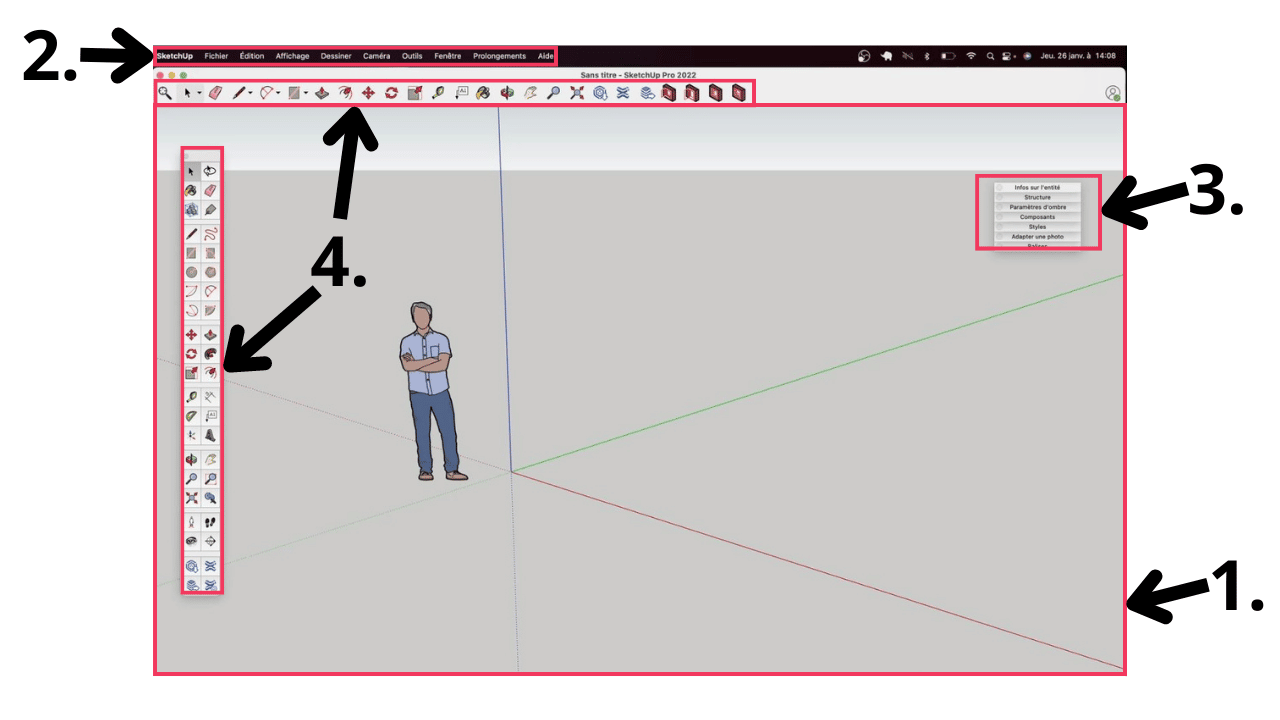Click Zoom Extents in top toolbar
The height and width of the screenshot is (720, 1280).
click(577, 93)
